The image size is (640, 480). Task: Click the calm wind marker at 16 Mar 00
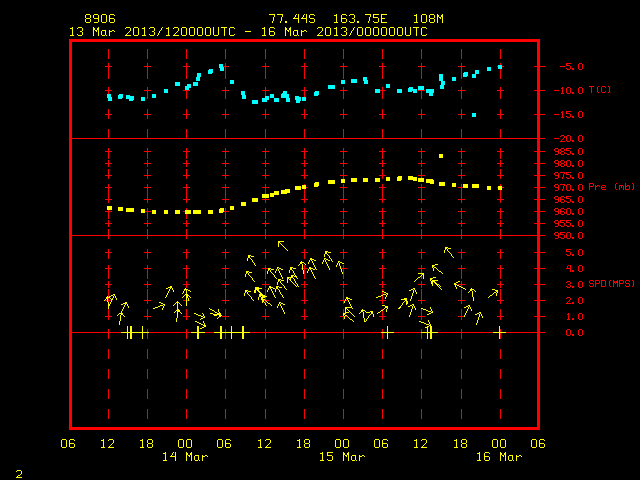500,333
